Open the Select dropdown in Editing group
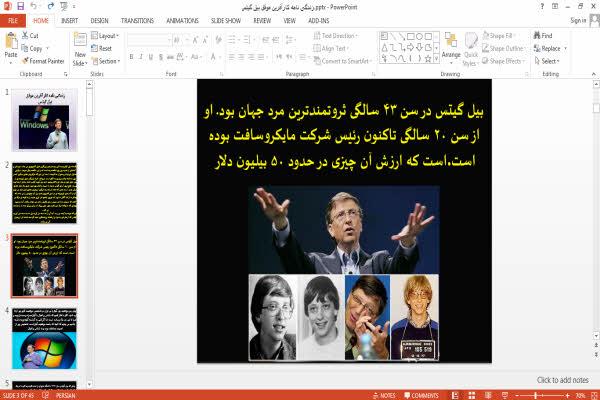This screenshot has width=600, height=400. [x=547, y=61]
